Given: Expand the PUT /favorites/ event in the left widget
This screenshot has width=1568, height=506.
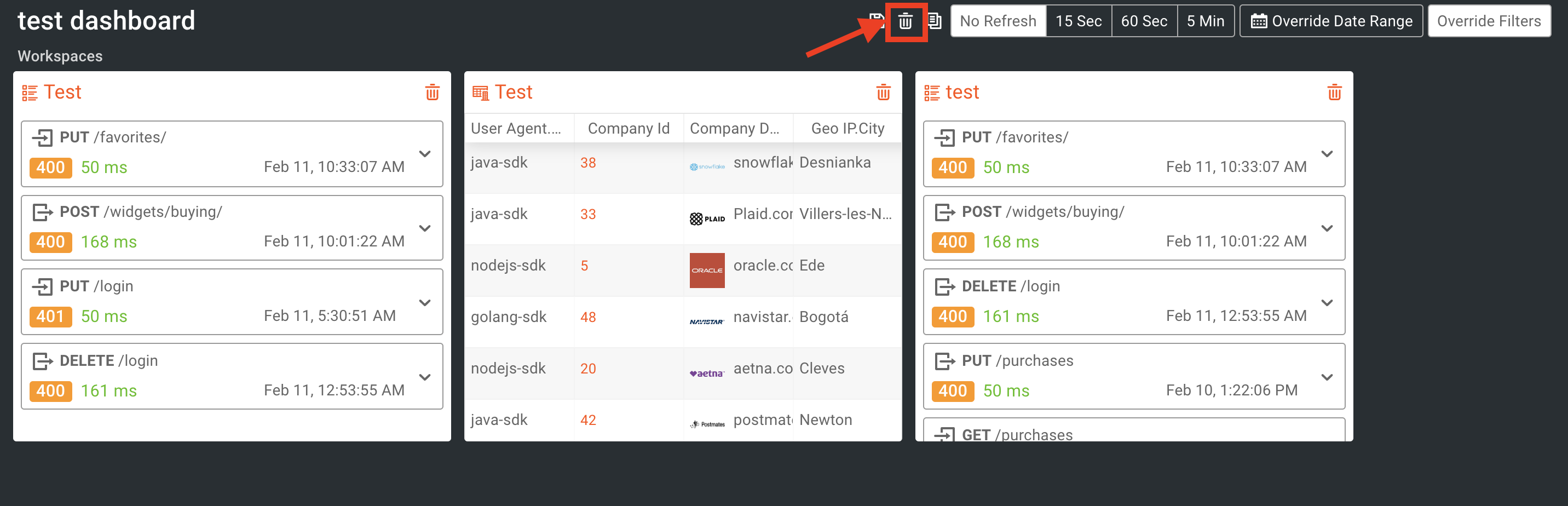Looking at the screenshot, I should tap(425, 154).
